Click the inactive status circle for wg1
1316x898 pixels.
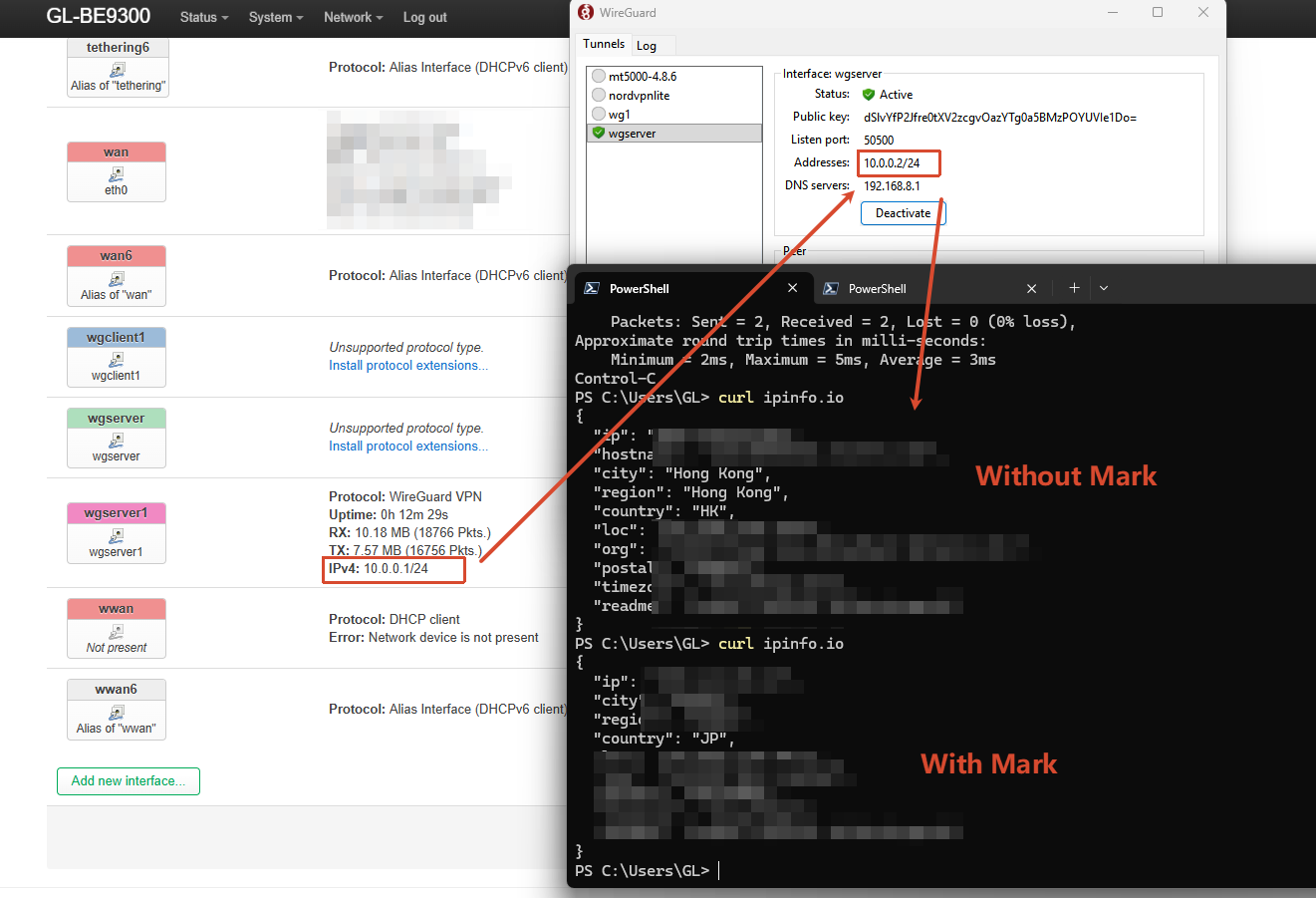pos(599,114)
